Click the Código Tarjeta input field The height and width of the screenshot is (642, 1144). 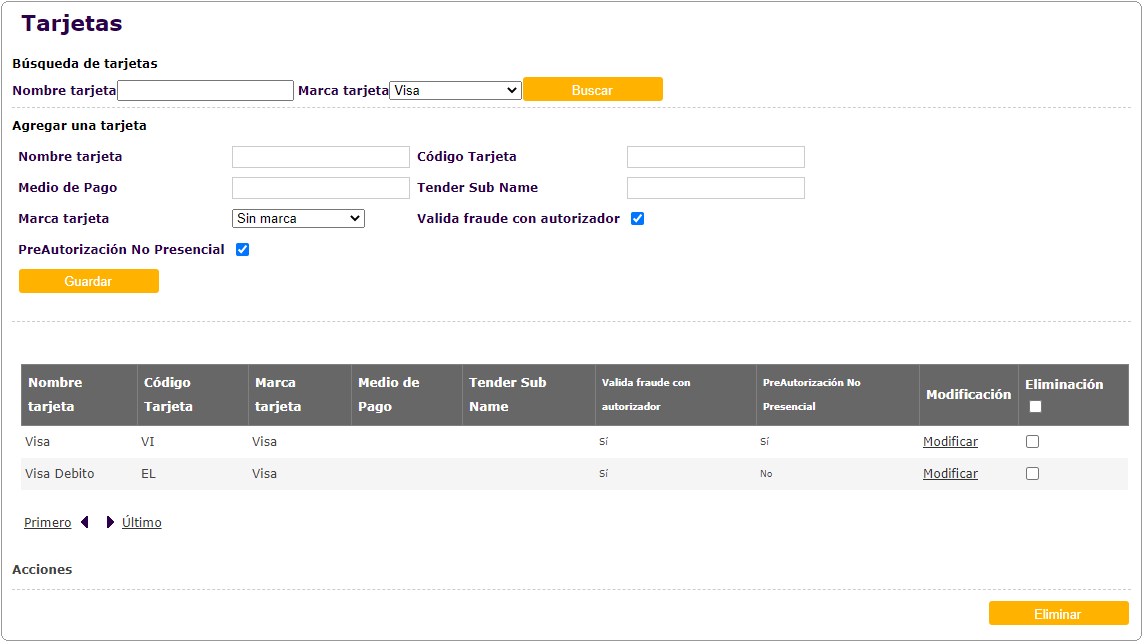pos(716,157)
